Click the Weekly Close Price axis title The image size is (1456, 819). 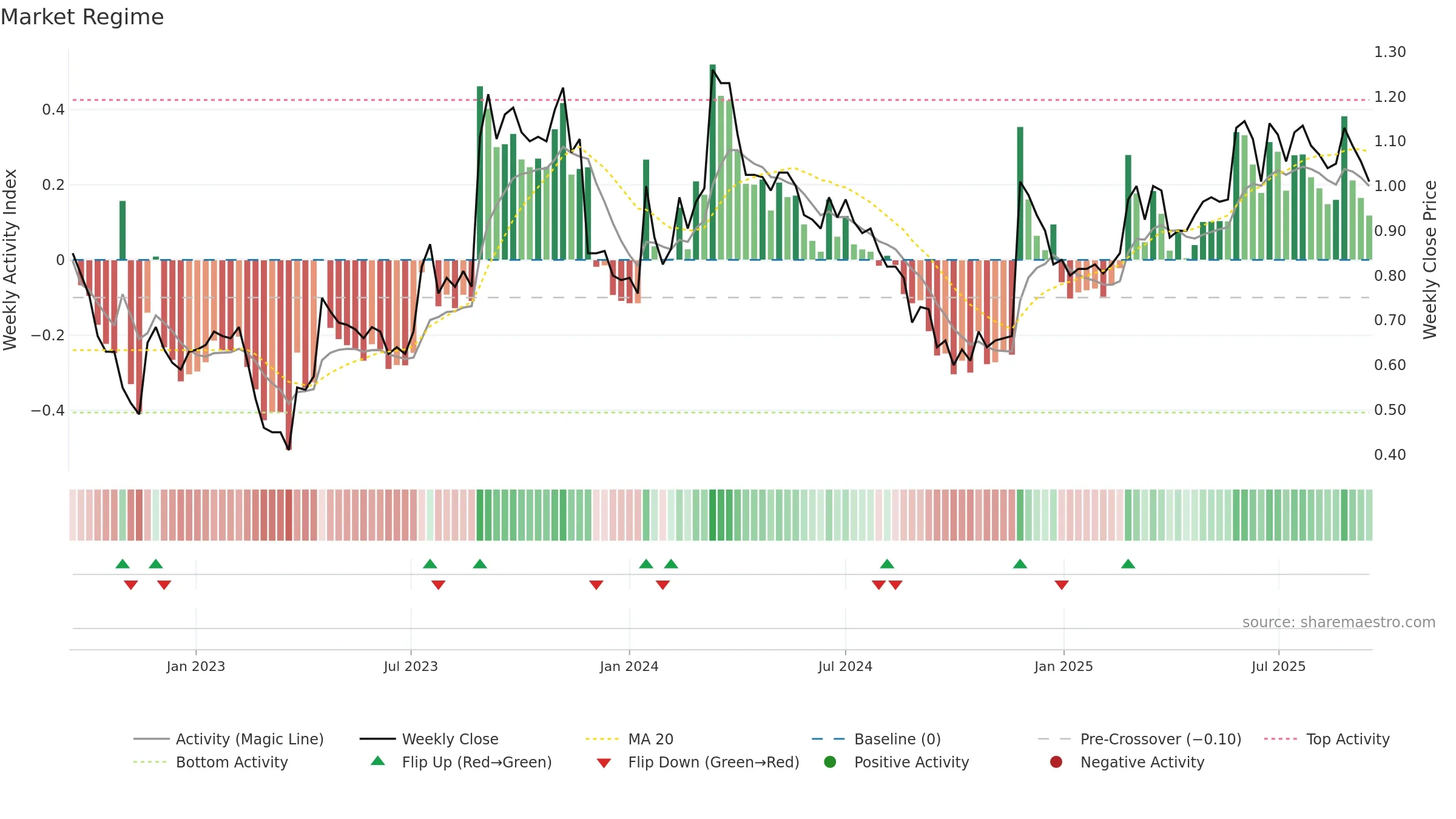pyautogui.click(x=1430, y=260)
